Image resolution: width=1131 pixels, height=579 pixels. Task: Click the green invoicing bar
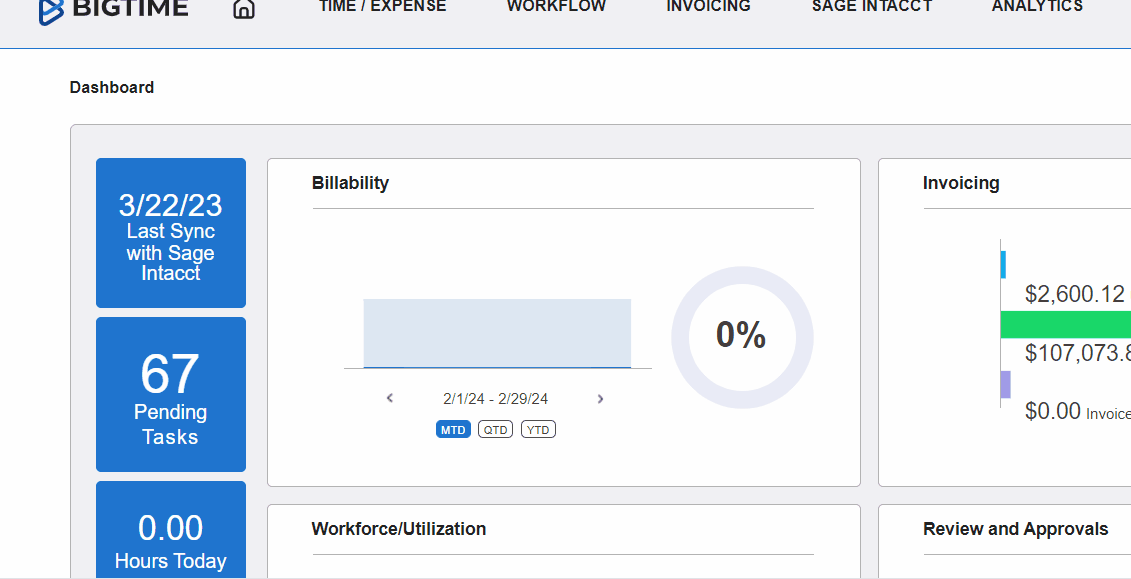click(x=1065, y=324)
